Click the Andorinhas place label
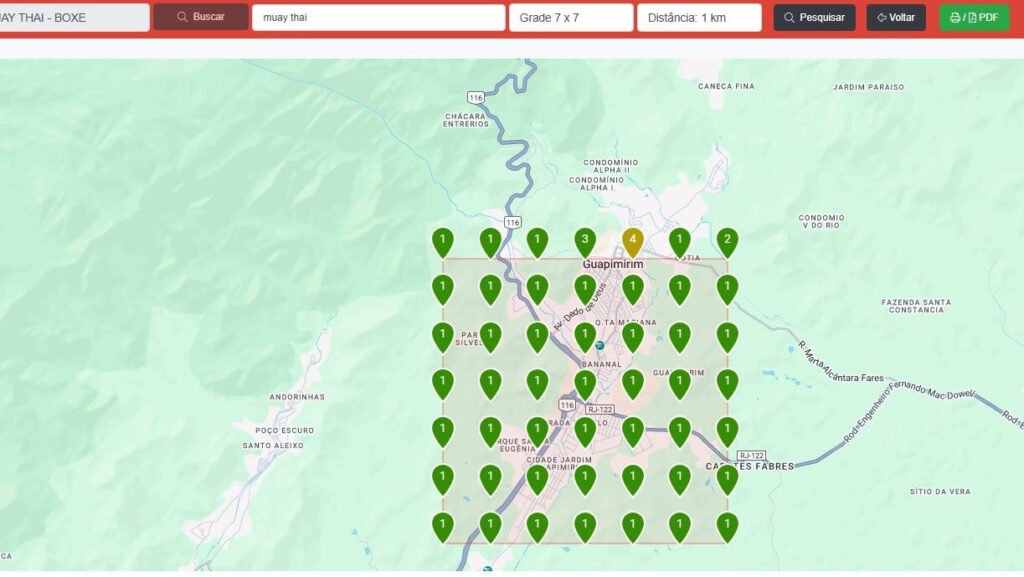This screenshot has width=1024, height=577. 297,397
